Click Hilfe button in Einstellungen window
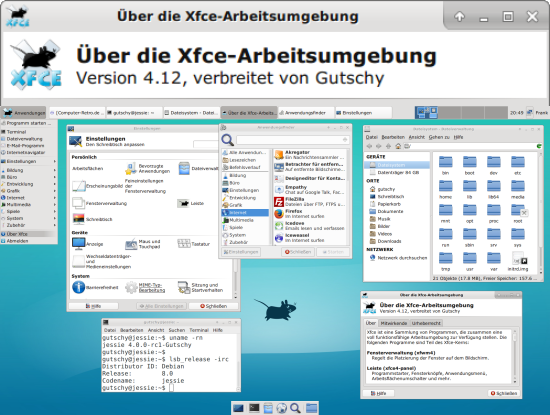Image resolution: width=550 pixels, height=415 pixels. click(x=93, y=306)
